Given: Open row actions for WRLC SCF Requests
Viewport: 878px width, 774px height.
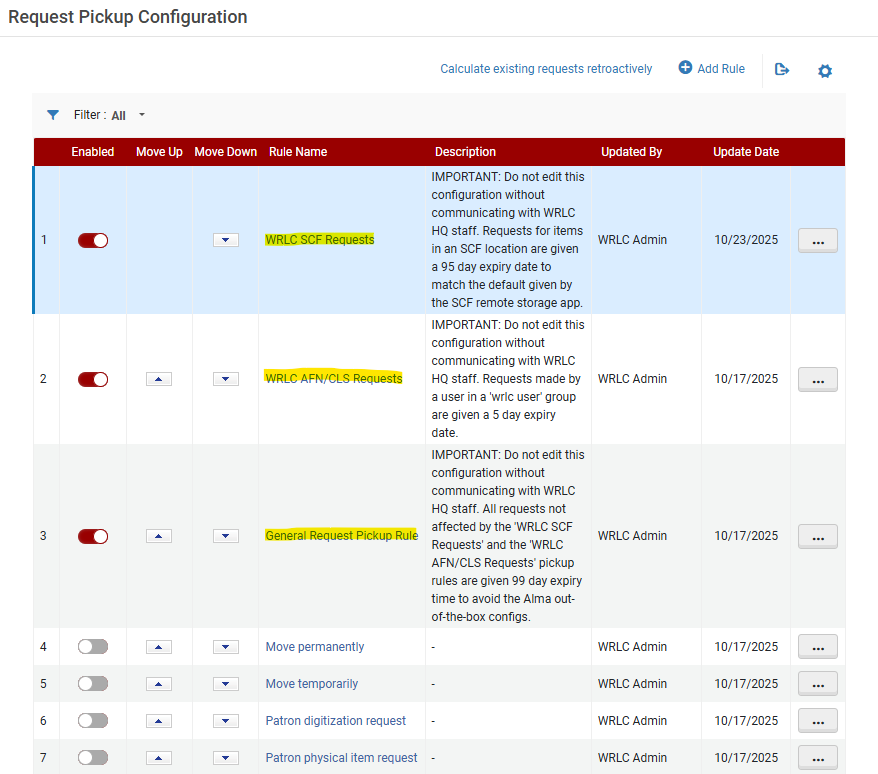Looking at the screenshot, I should 817,241.
